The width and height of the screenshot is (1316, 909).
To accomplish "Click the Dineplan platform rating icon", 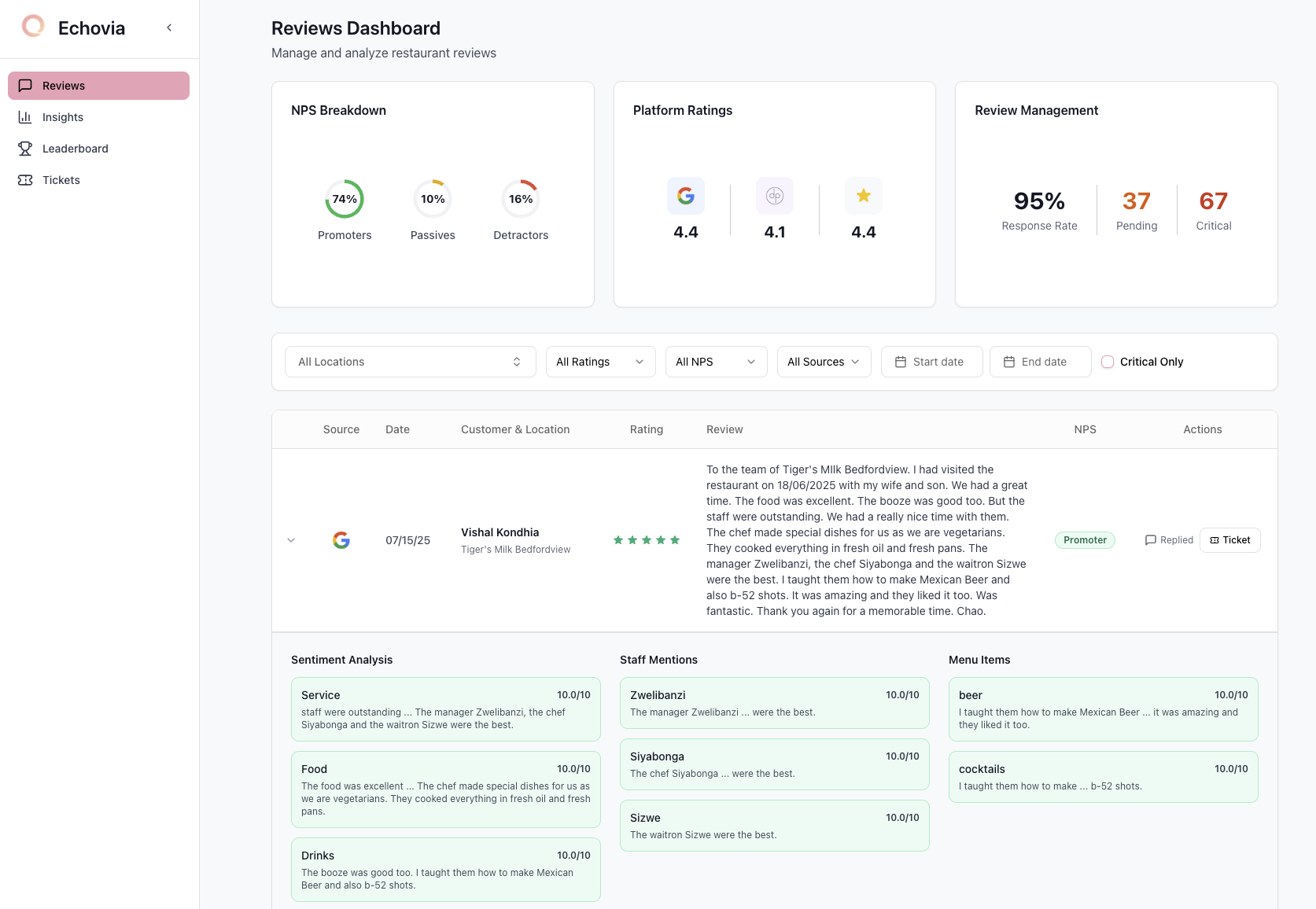I will 775,196.
